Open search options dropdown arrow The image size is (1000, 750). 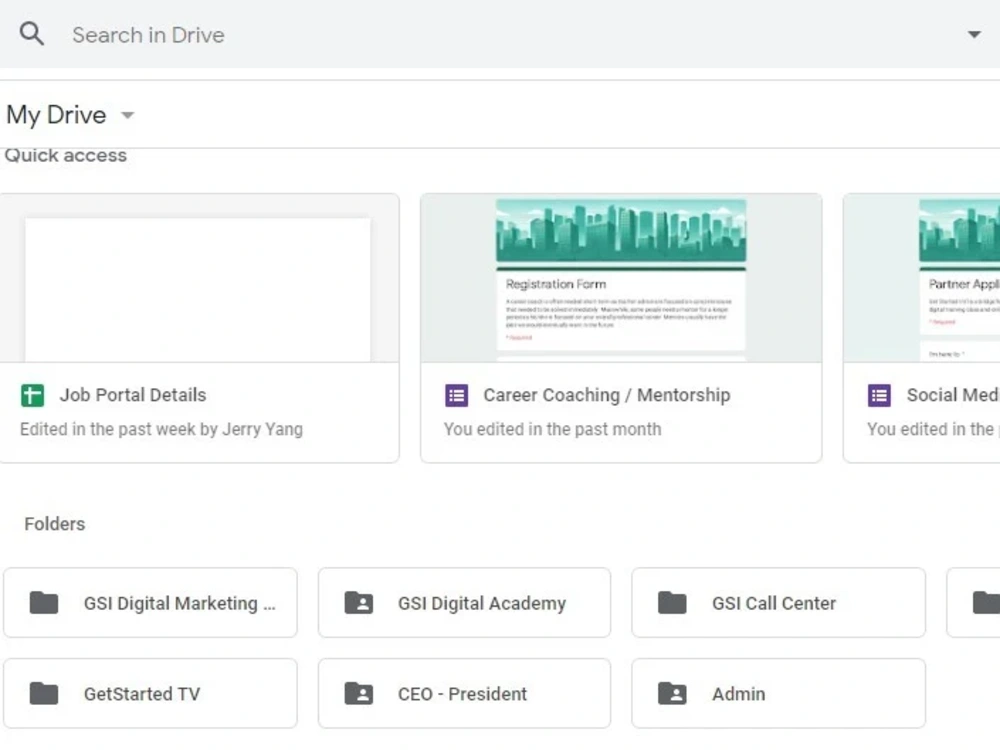[974, 34]
